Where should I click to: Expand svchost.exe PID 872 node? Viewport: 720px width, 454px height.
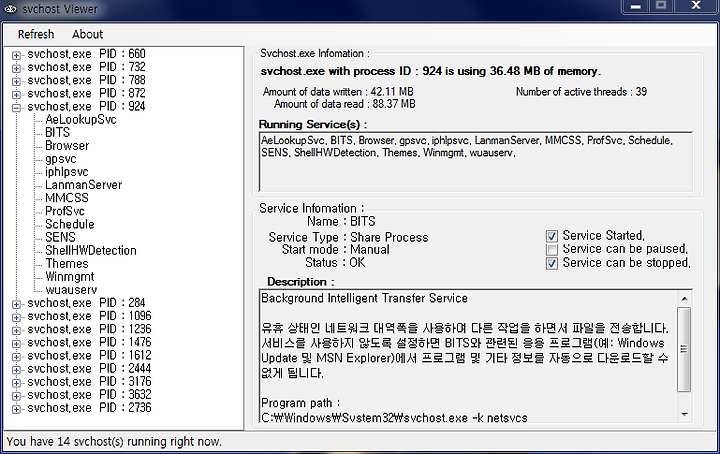coord(17,95)
